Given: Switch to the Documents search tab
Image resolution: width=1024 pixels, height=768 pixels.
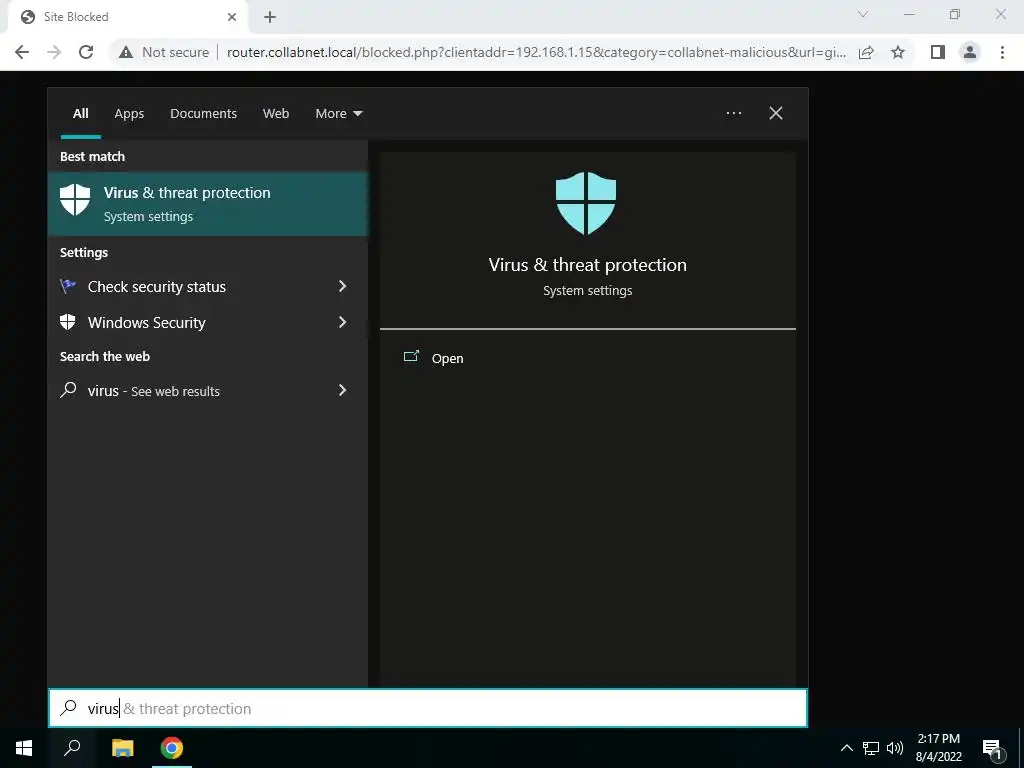Looking at the screenshot, I should [x=203, y=114].
